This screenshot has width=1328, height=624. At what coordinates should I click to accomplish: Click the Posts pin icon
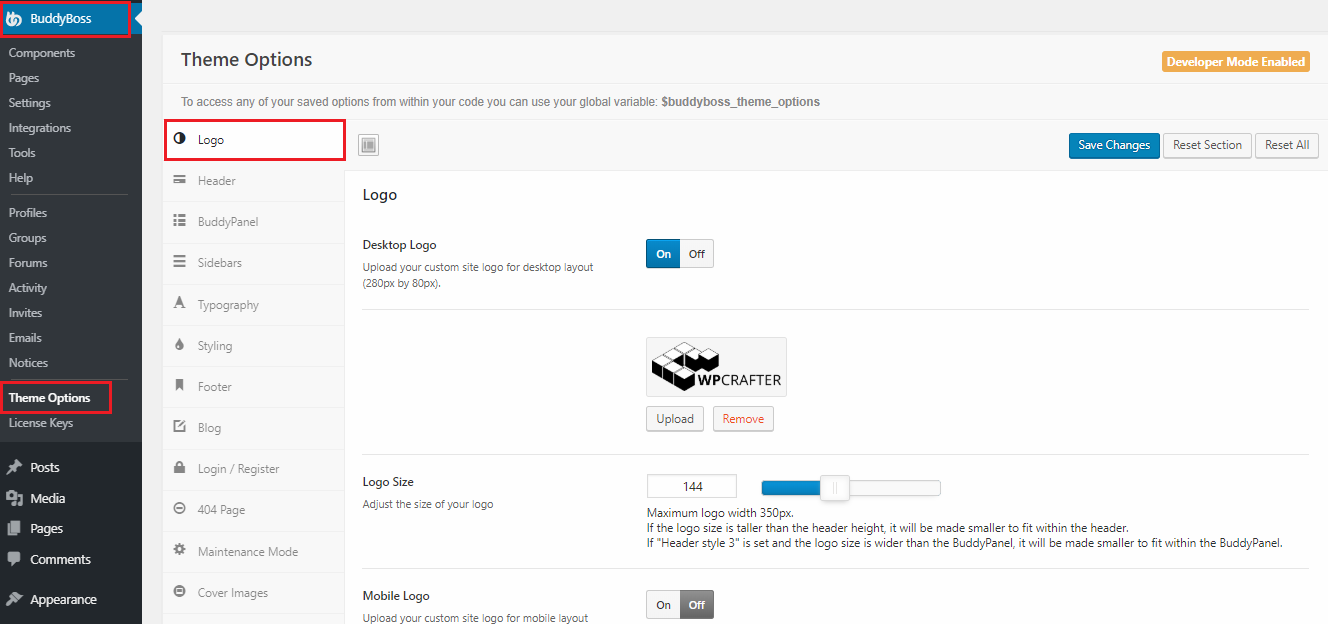[x=14, y=467]
